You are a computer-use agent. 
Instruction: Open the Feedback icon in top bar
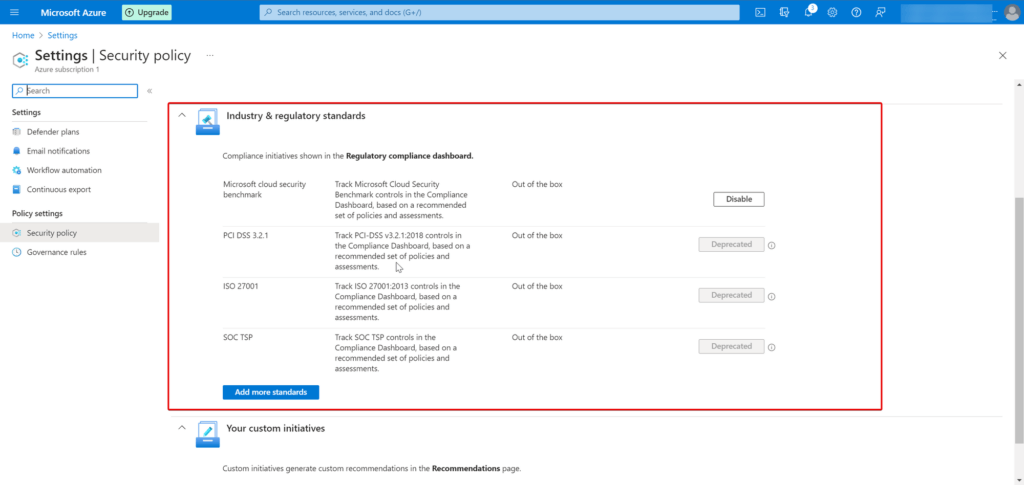880,12
